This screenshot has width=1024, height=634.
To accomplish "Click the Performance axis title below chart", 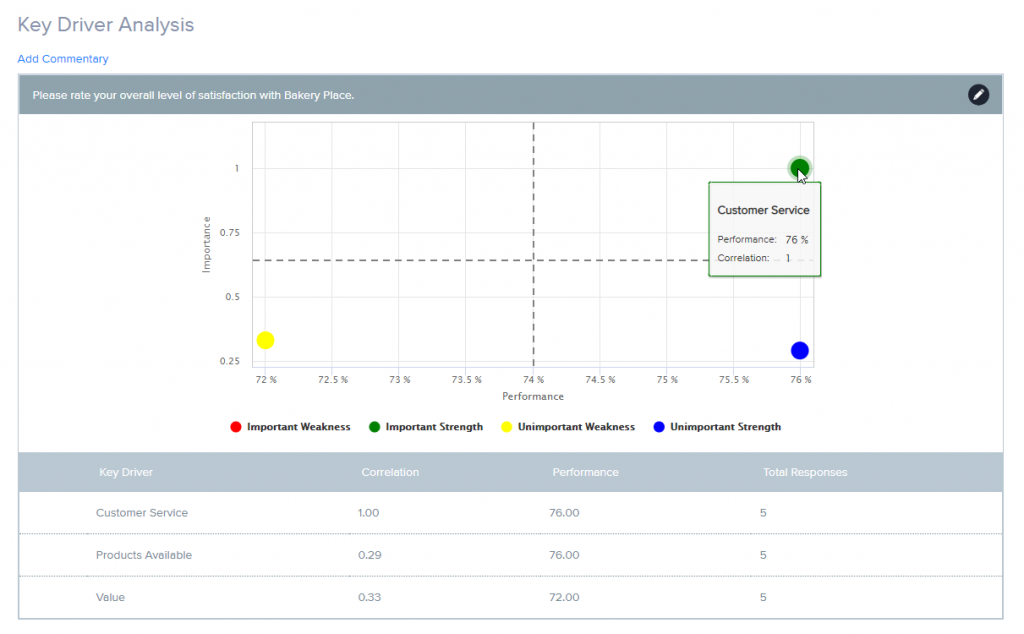I will tap(533, 397).
